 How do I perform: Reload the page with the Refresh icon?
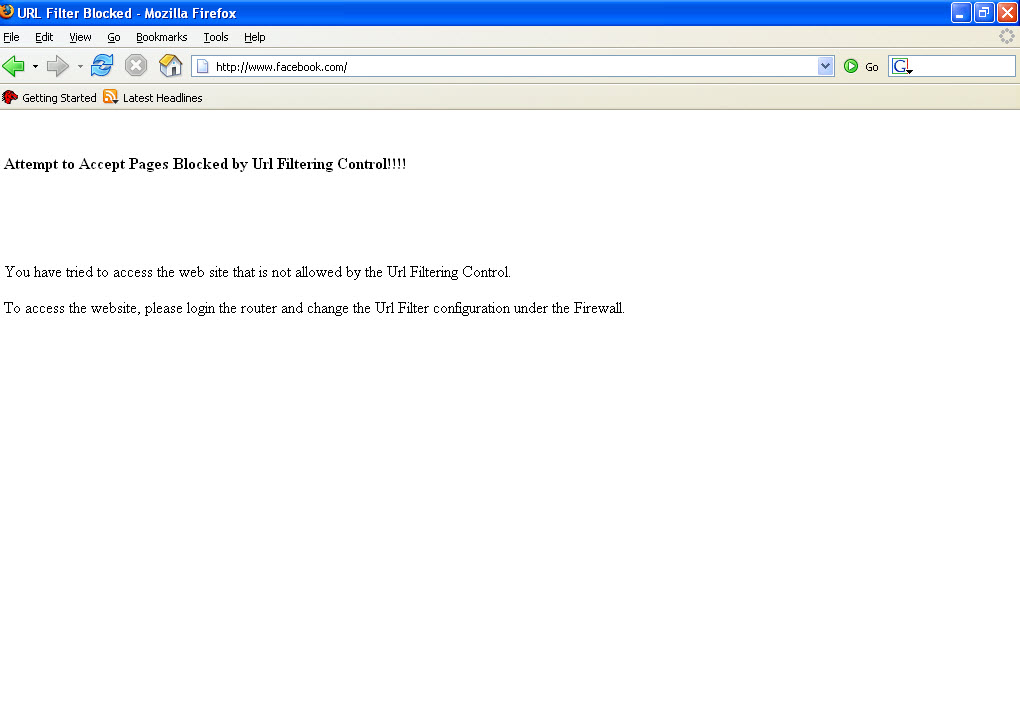coord(102,66)
